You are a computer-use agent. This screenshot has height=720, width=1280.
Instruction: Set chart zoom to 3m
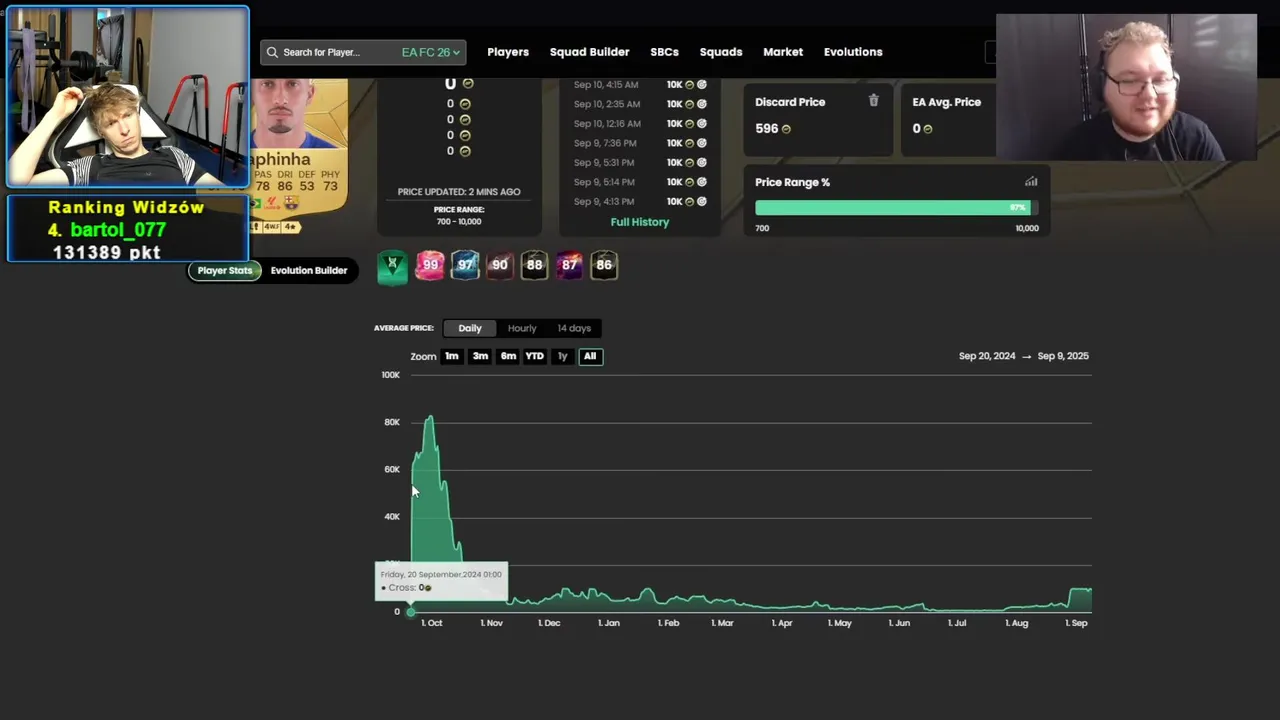[x=480, y=356]
